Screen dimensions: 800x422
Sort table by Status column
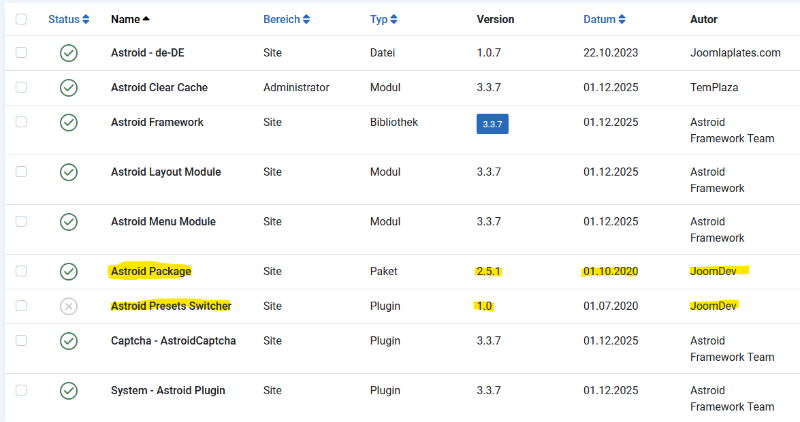point(68,19)
